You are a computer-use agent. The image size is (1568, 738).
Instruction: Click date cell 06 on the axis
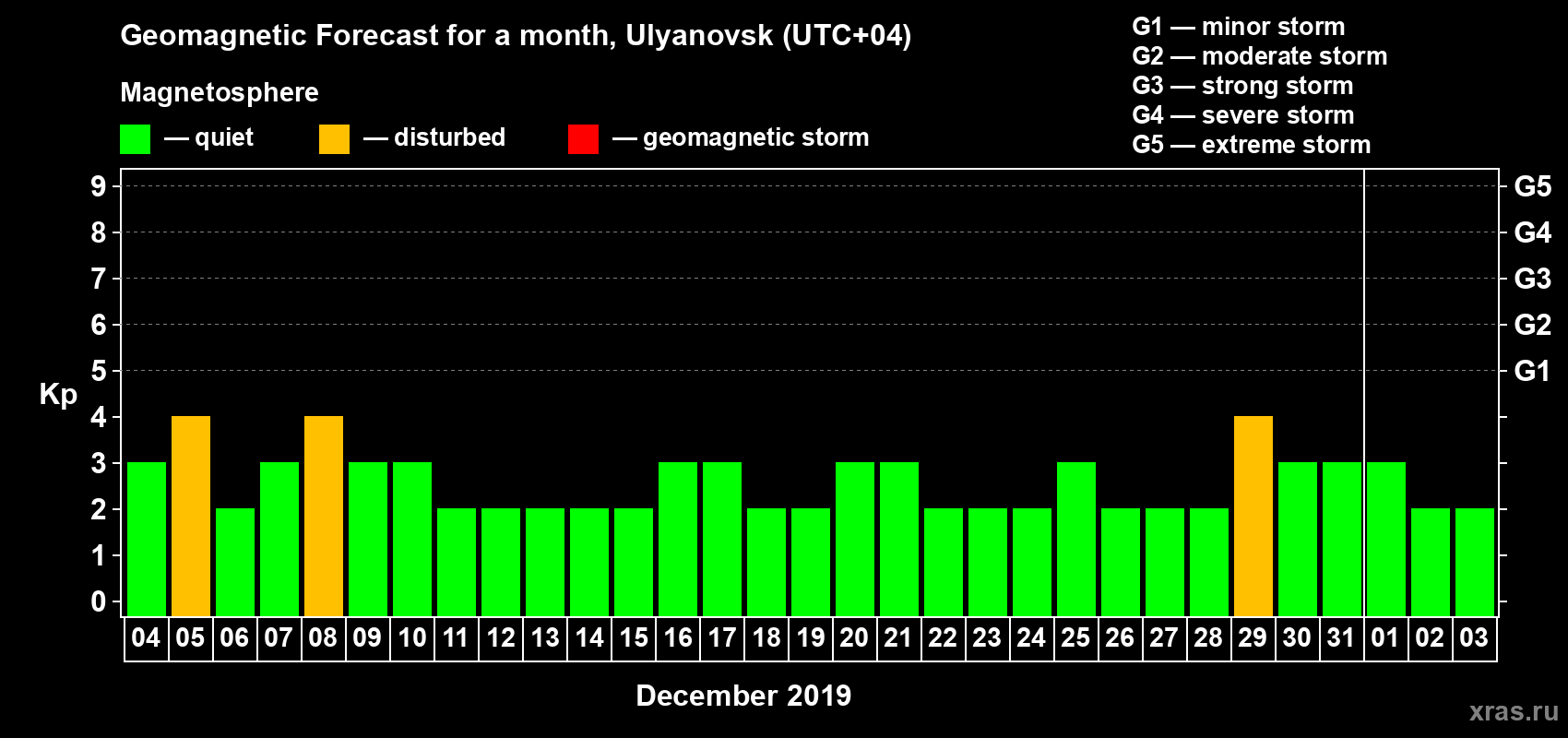point(235,638)
